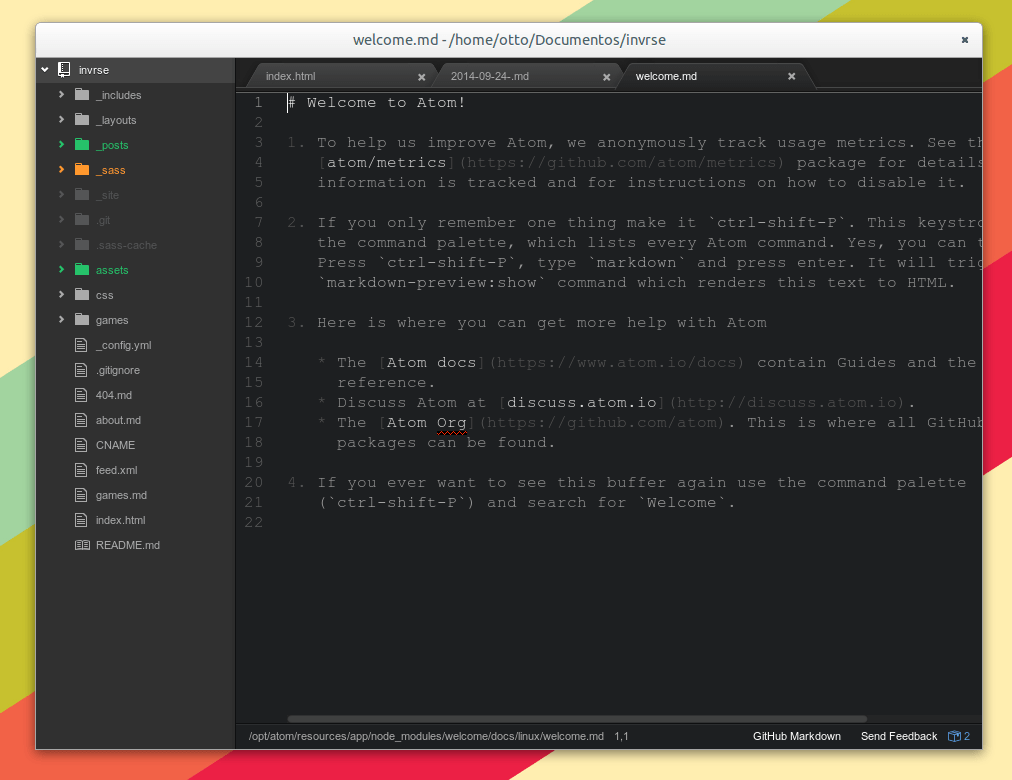This screenshot has width=1012, height=780.
Task: Select the _posts folder name
Action: (x=112, y=145)
